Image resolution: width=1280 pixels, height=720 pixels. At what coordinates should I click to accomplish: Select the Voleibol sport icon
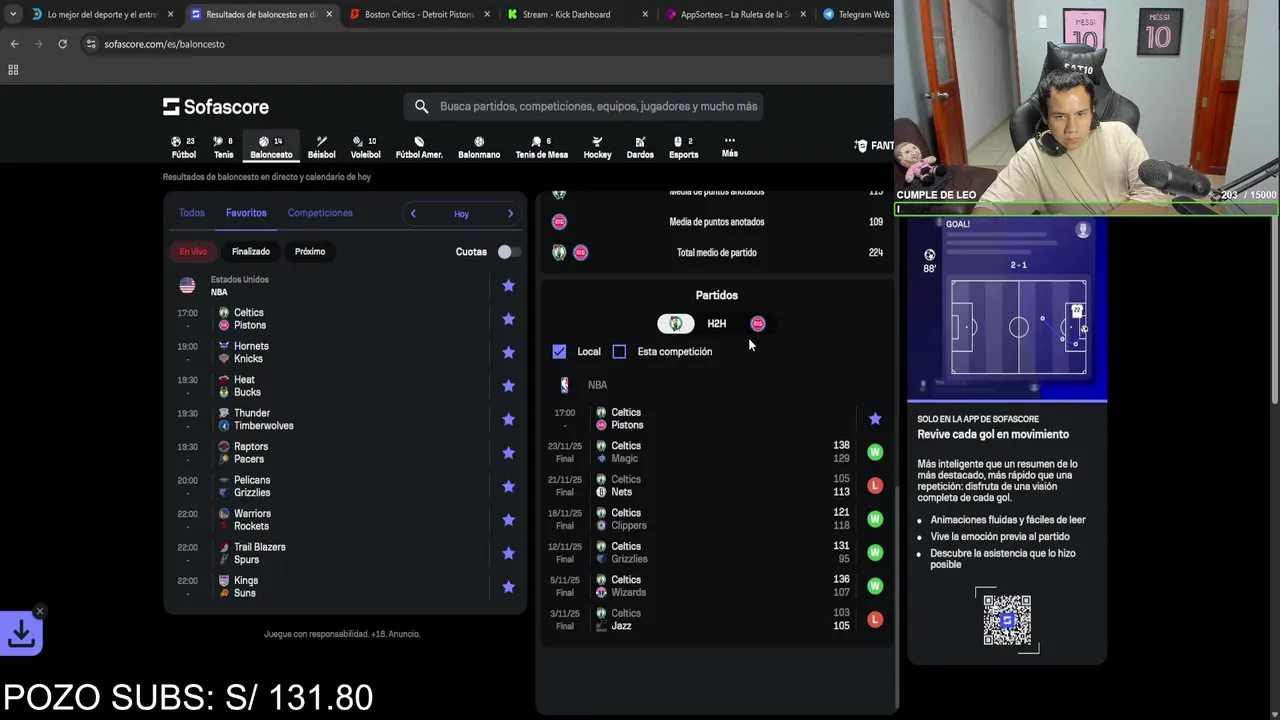pyautogui.click(x=365, y=147)
